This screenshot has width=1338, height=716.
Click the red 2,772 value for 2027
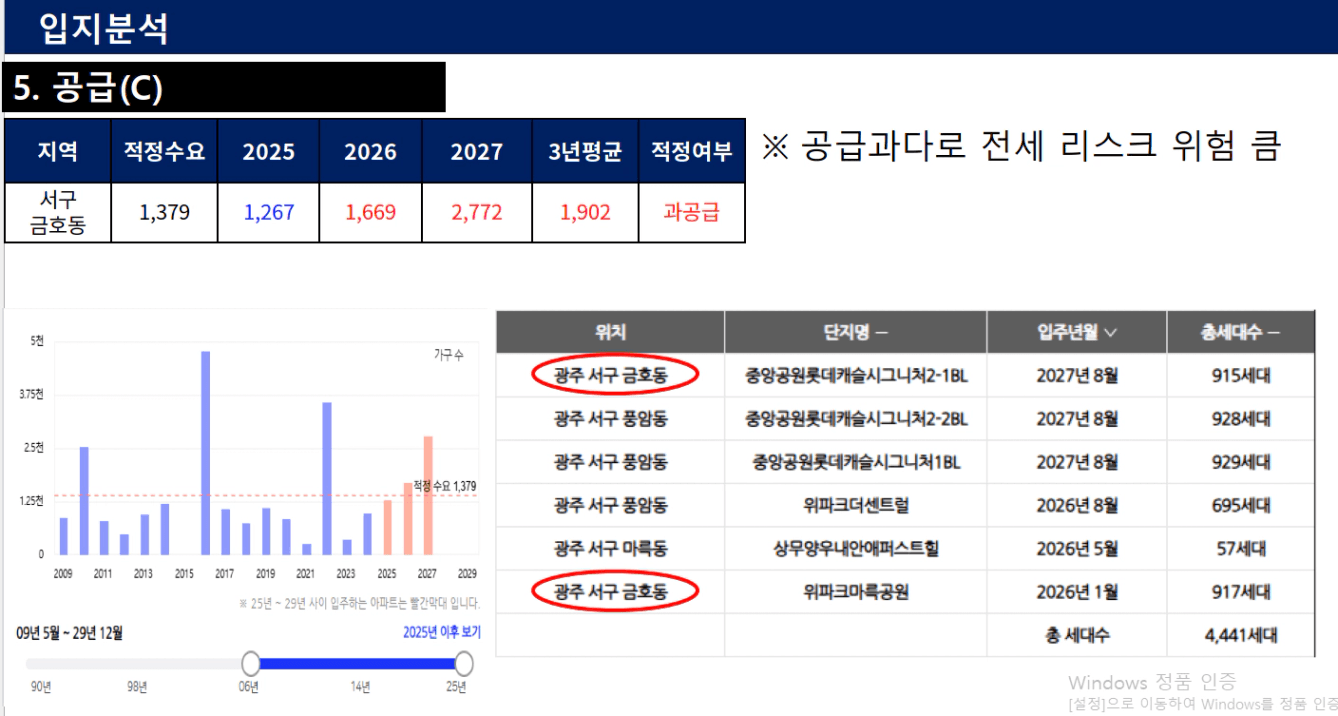[477, 212]
